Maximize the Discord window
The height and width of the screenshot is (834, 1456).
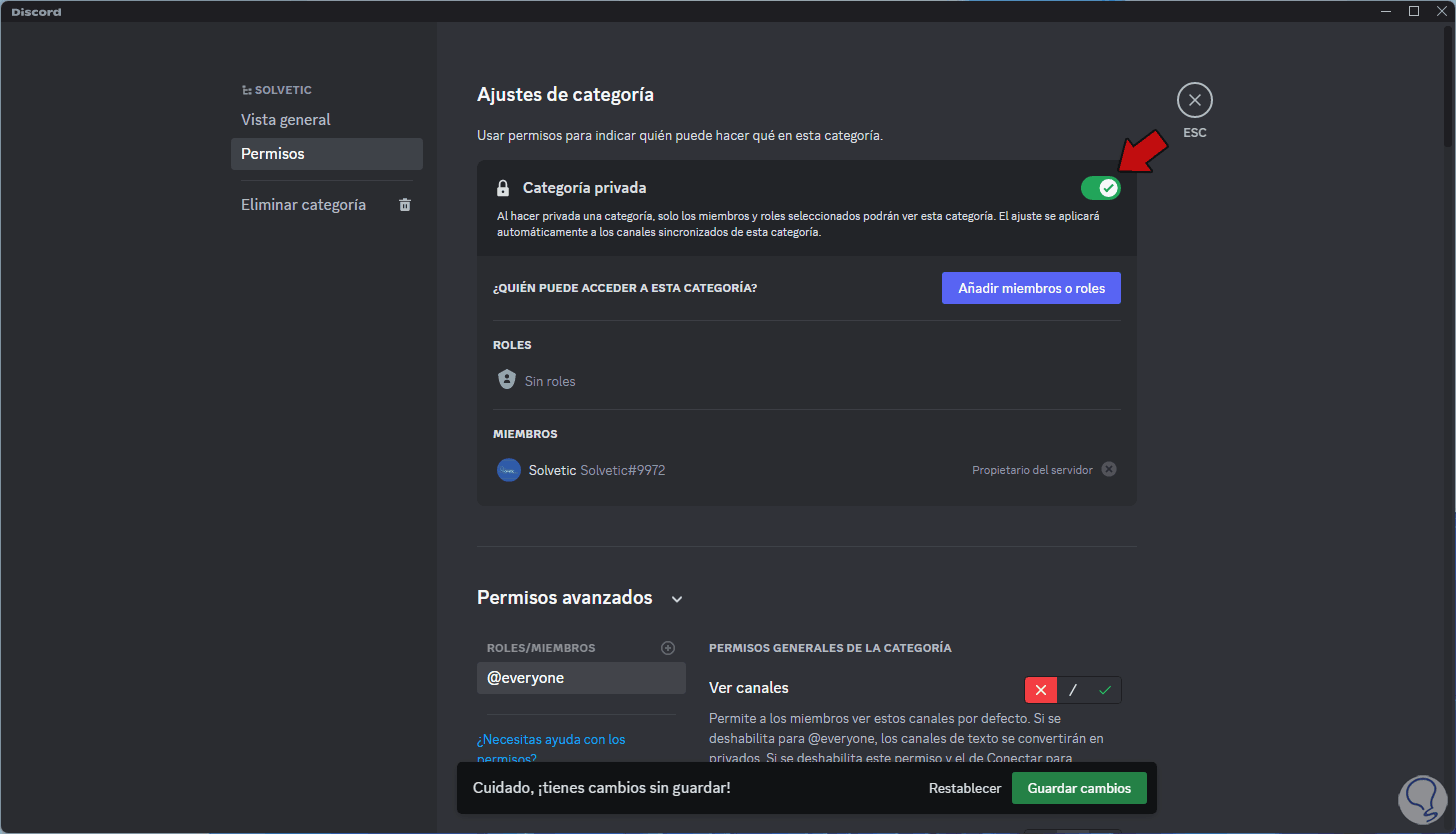pos(1414,11)
